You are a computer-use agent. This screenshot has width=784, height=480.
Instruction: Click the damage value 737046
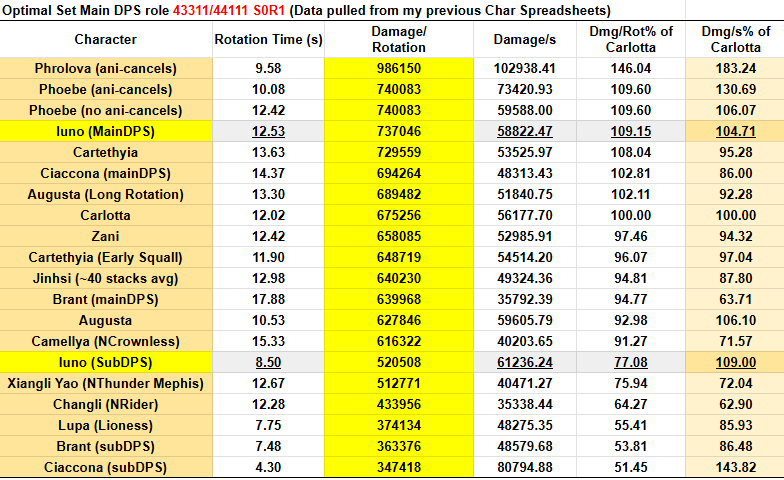(399, 132)
